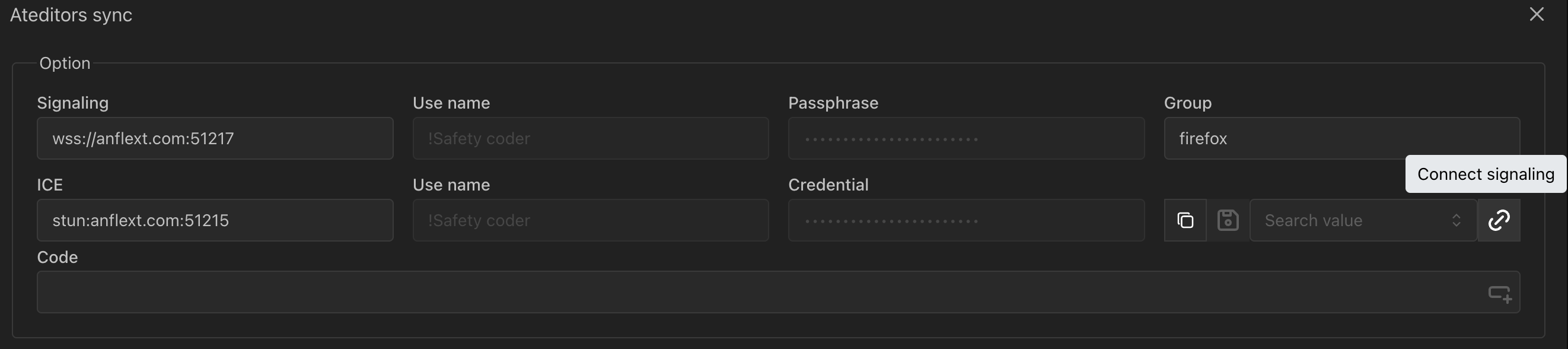
Task: Click the Connect signaling link icon
Action: pos(1499,220)
